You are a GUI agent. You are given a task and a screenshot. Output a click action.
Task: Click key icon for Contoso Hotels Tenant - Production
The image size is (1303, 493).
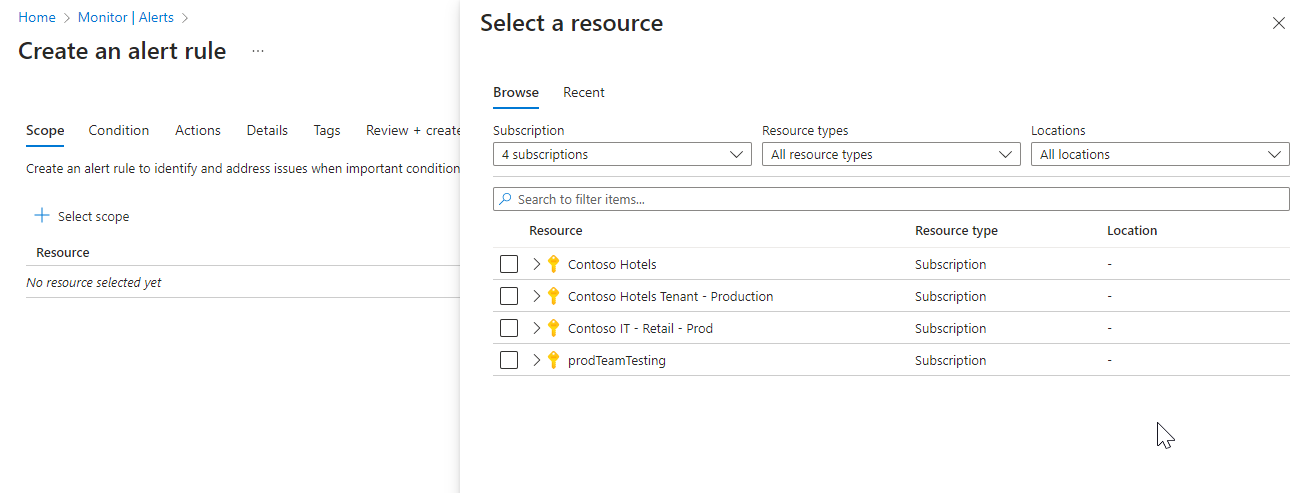click(x=553, y=296)
